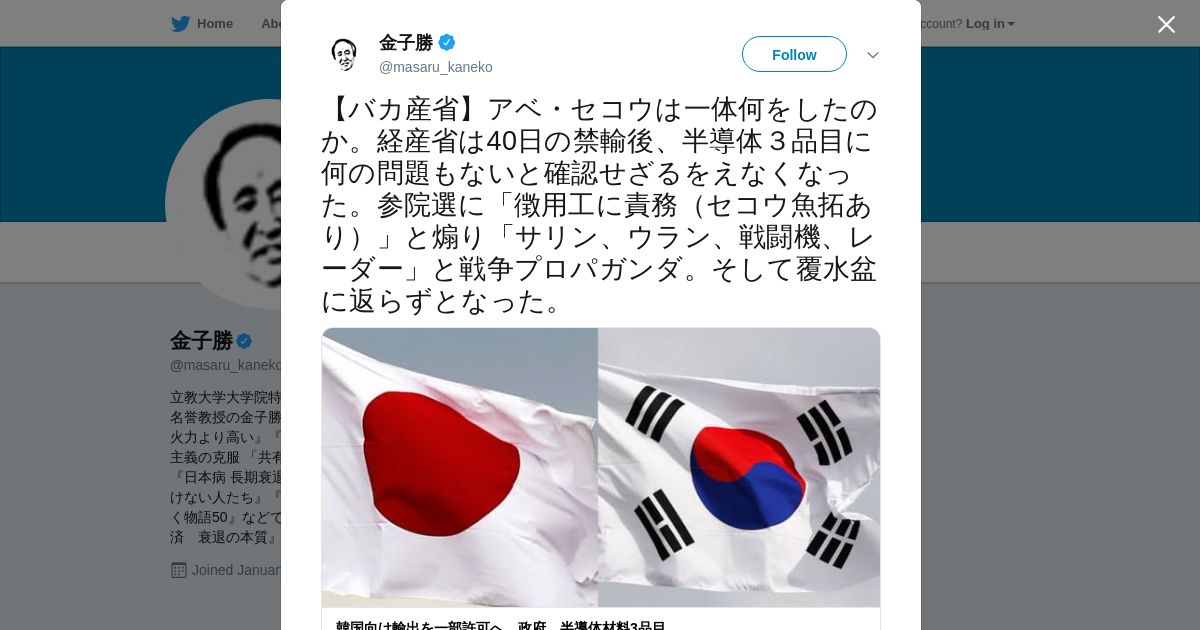
Task: Click the 金子勝 profile name heading
Action: 201,341
